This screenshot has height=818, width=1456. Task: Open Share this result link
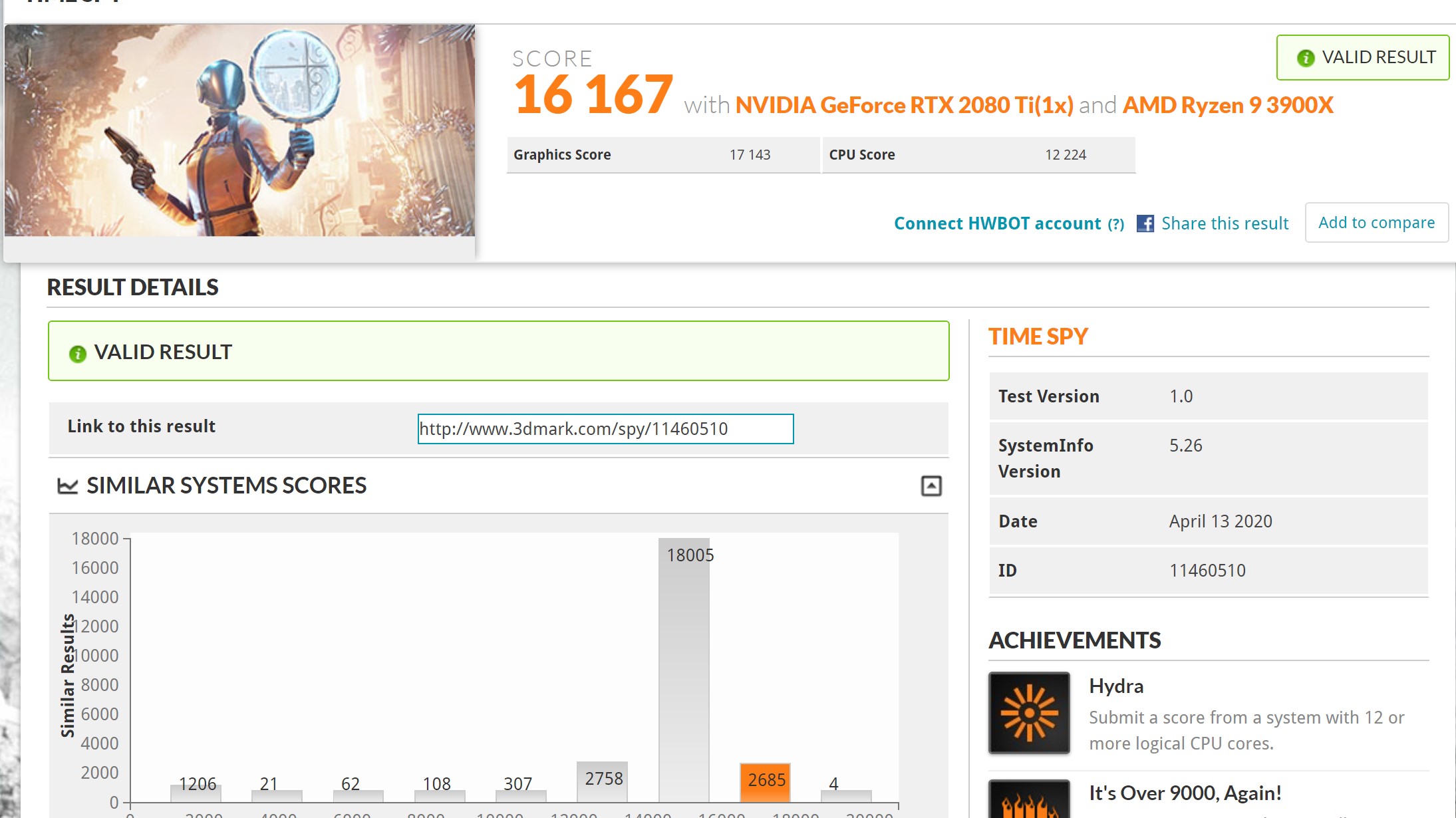pyautogui.click(x=1225, y=223)
